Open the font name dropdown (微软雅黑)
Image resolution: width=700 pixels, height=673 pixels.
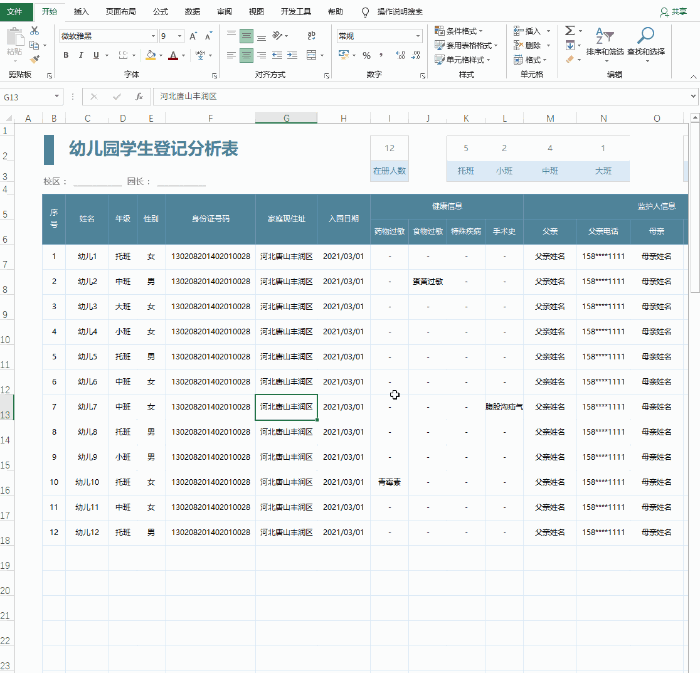click(153, 36)
